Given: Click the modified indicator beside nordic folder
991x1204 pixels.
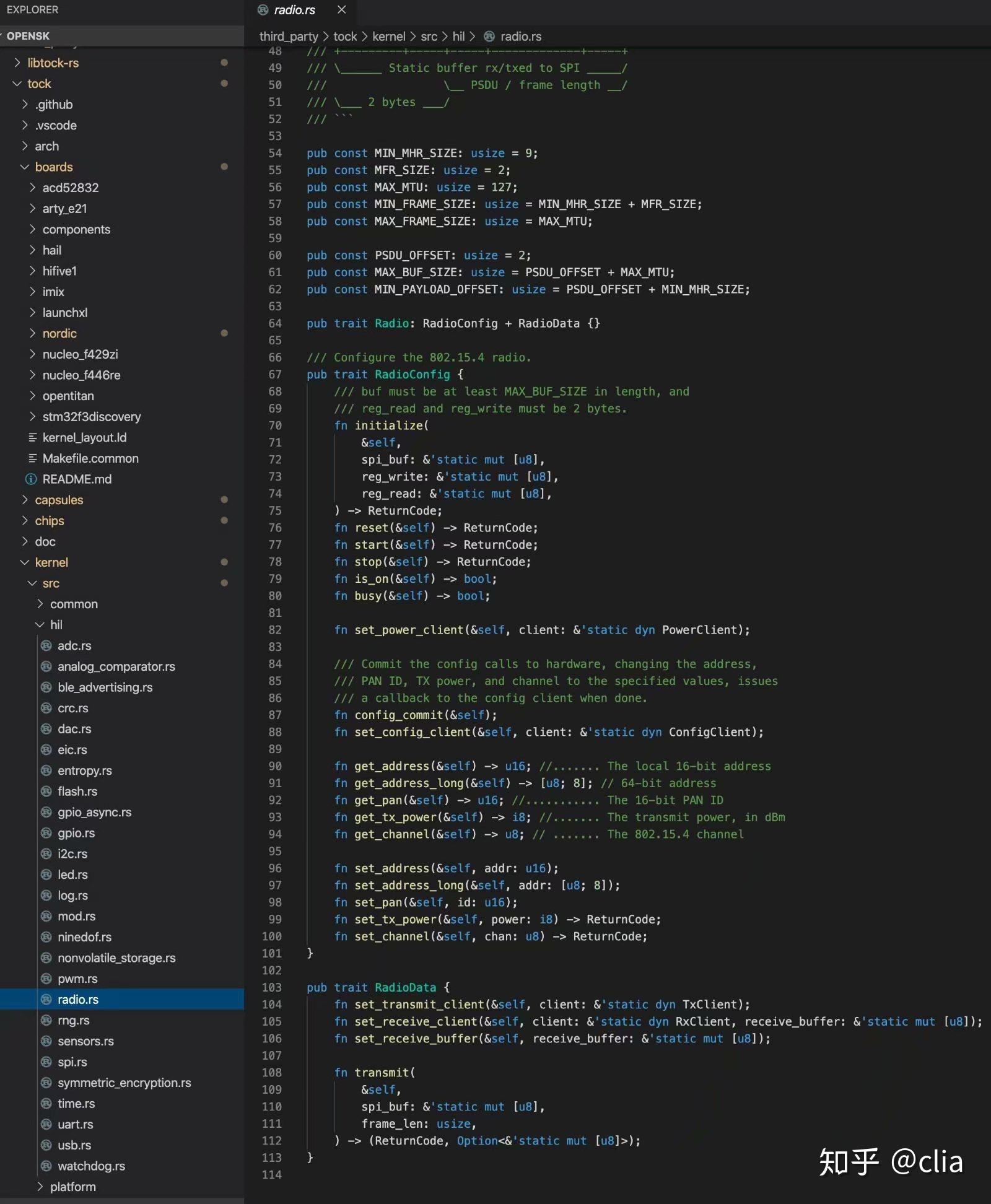Looking at the screenshot, I should pyautogui.click(x=223, y=333).
